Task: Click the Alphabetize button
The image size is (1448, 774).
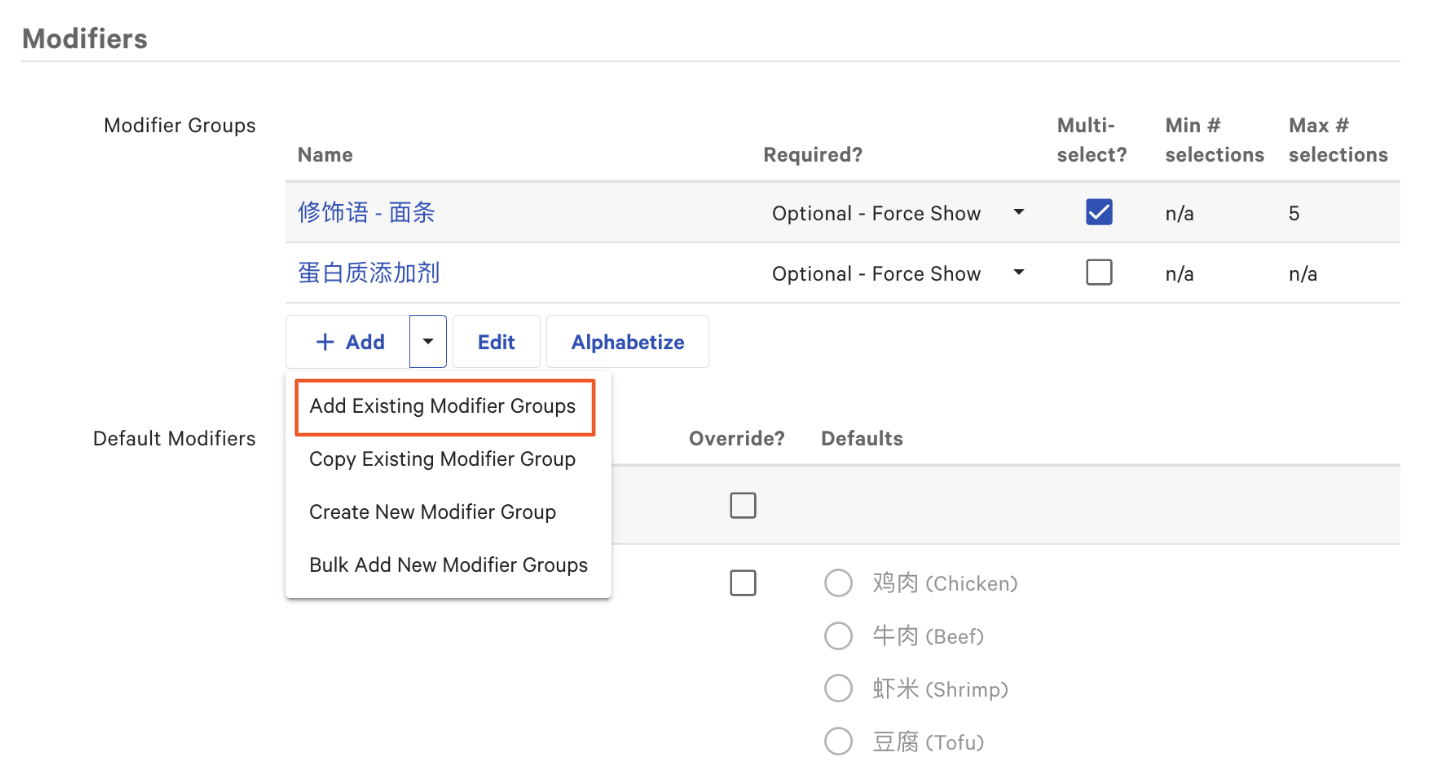Action: point(627,341)
